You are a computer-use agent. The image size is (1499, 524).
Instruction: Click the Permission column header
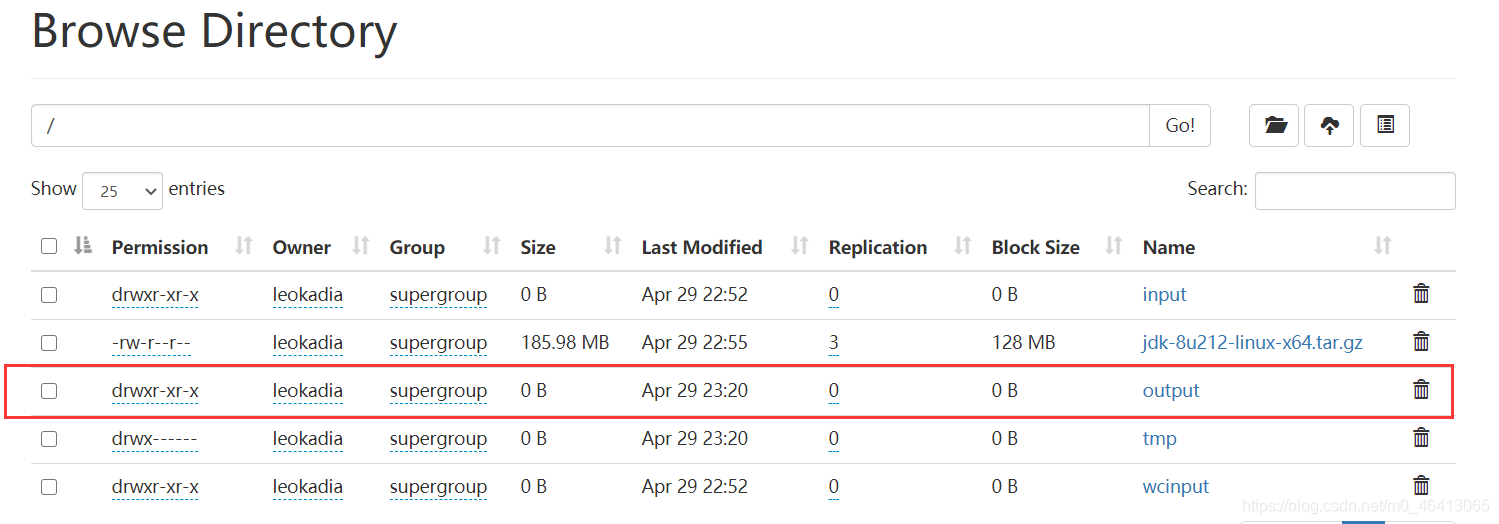(160, 247)
